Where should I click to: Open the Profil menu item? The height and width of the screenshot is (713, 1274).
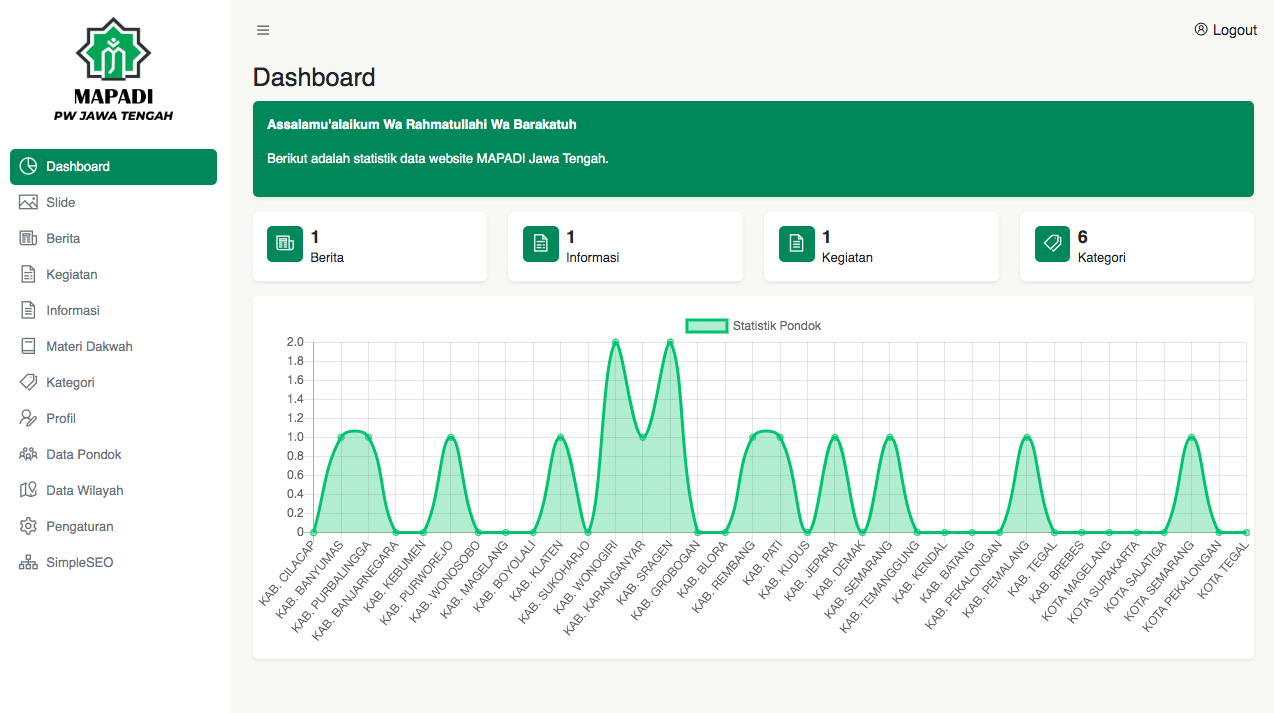(61, 418)
